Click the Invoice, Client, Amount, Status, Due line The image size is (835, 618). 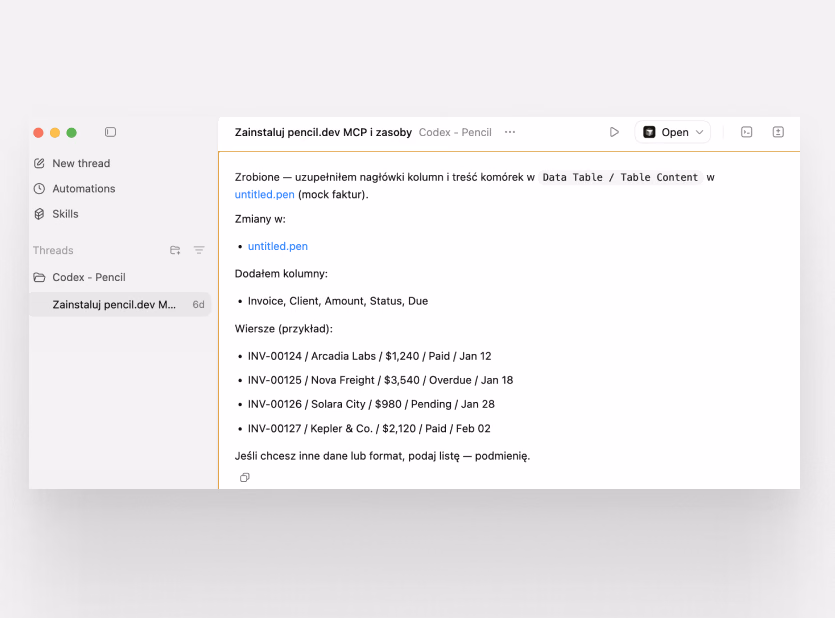pyautogui.click(x=338, y=301)
